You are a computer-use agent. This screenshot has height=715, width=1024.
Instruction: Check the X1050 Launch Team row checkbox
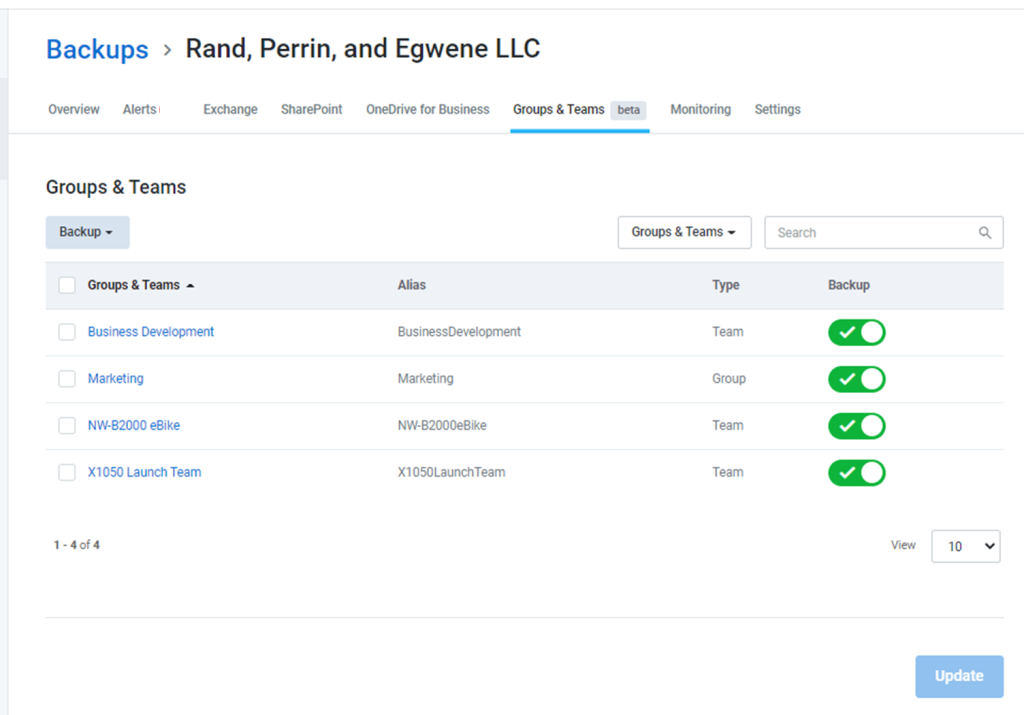tap(67, 472)
